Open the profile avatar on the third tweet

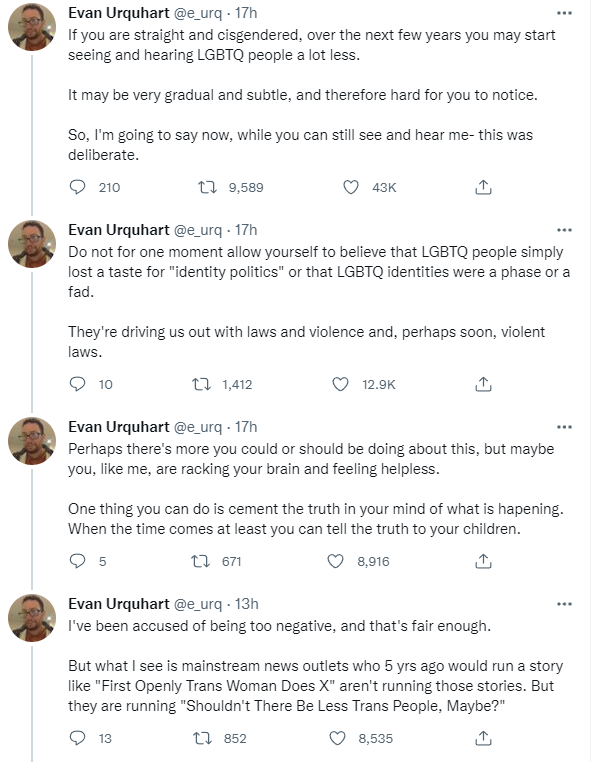pos(32,440)
